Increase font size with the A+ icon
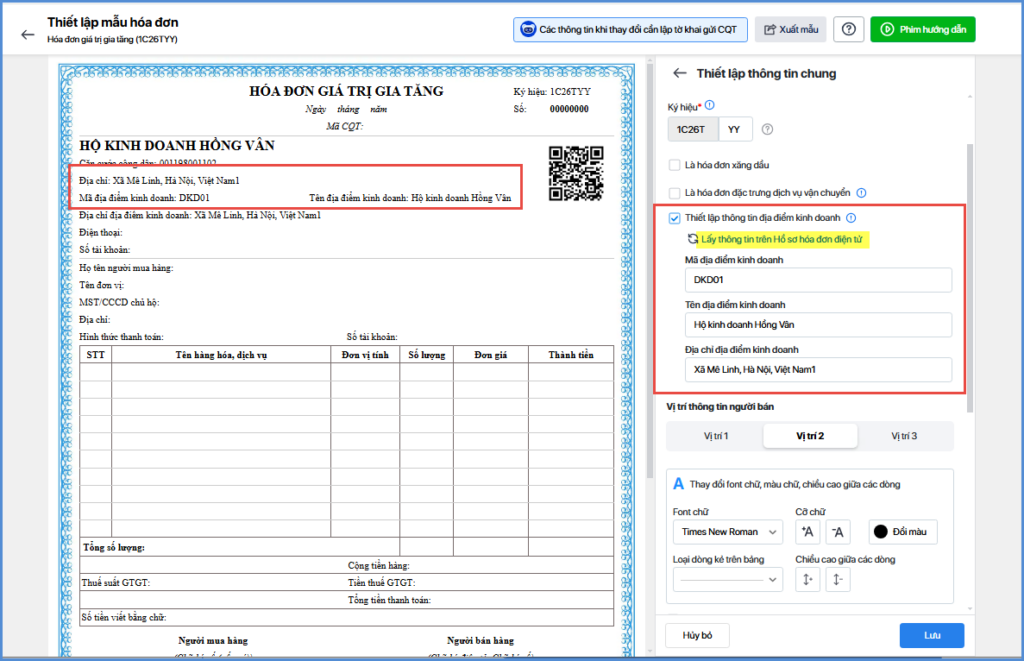 [808, 532]
